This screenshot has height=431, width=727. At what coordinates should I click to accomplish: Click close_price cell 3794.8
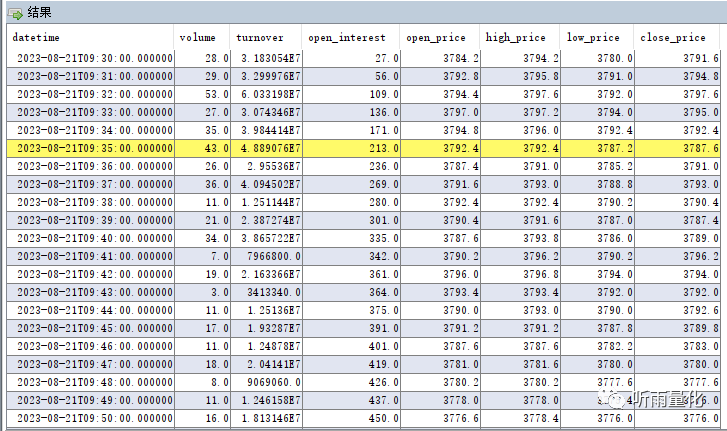677,76
